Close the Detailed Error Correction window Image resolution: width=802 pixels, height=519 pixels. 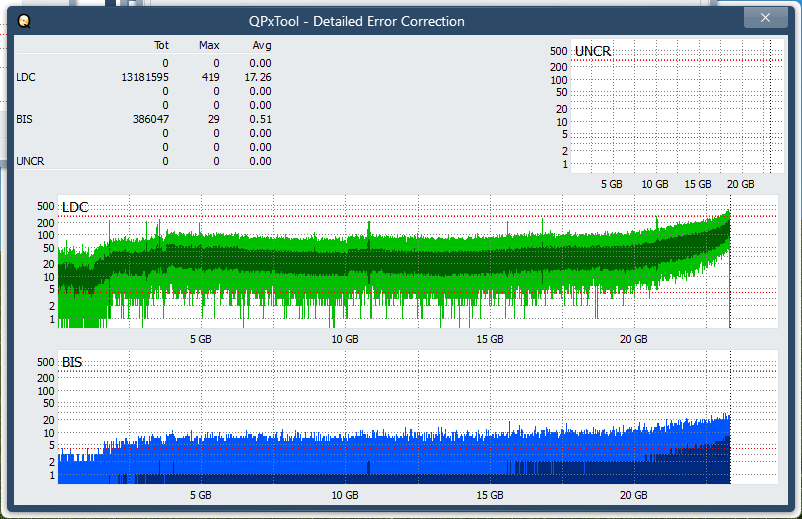click(765, 18)
